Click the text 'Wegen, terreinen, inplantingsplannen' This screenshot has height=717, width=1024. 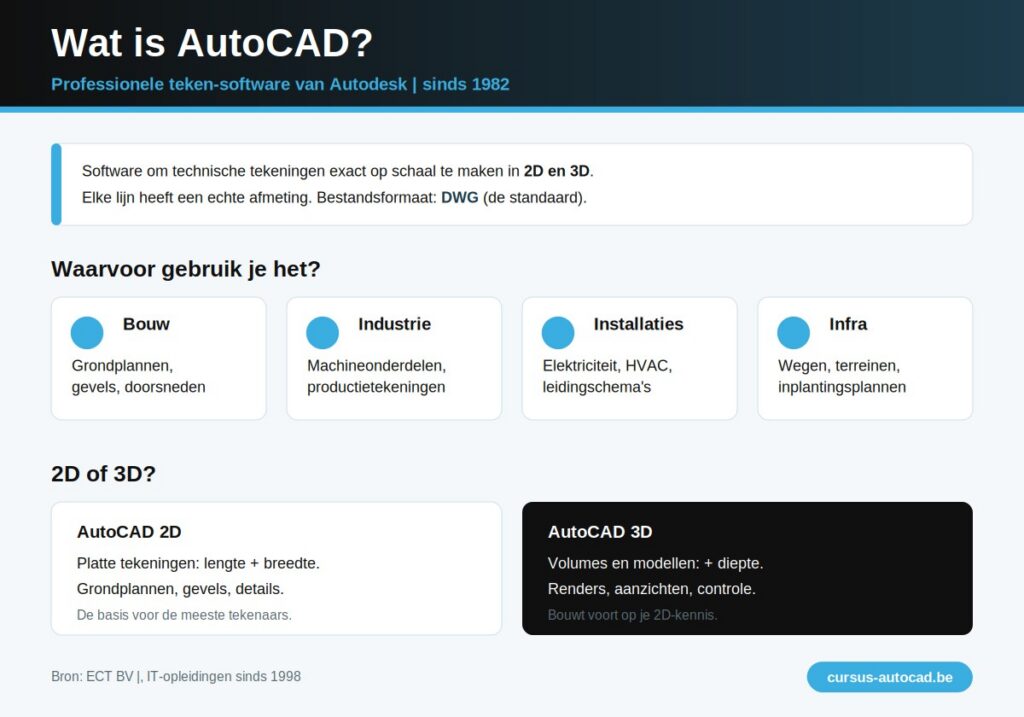842,376
